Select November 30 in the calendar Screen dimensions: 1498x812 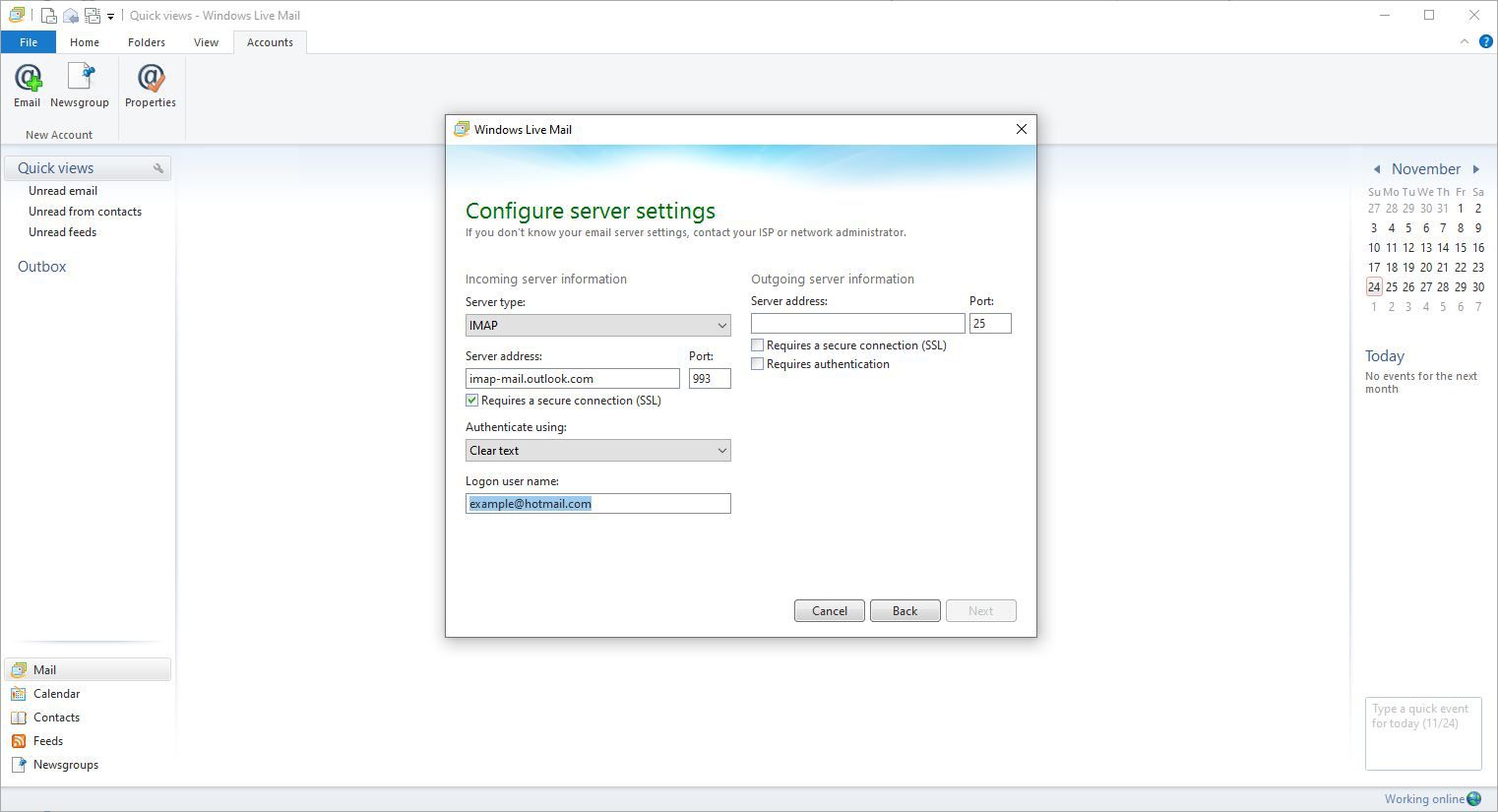[x=1477, y=287]
